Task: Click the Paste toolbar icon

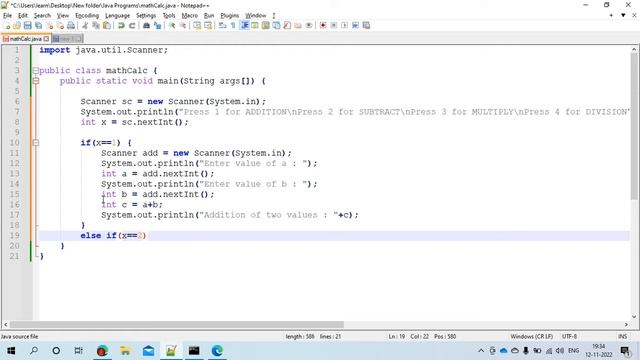Action: click(x=107, y=25)
